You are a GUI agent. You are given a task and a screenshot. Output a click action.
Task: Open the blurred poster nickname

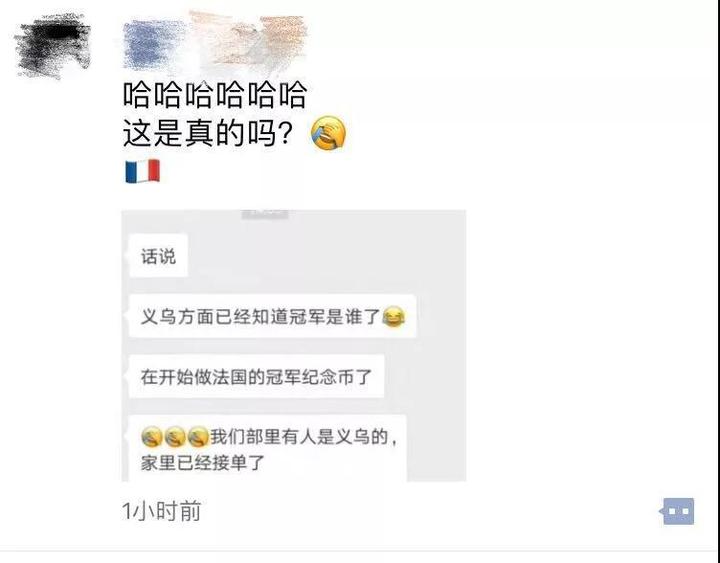215,41
